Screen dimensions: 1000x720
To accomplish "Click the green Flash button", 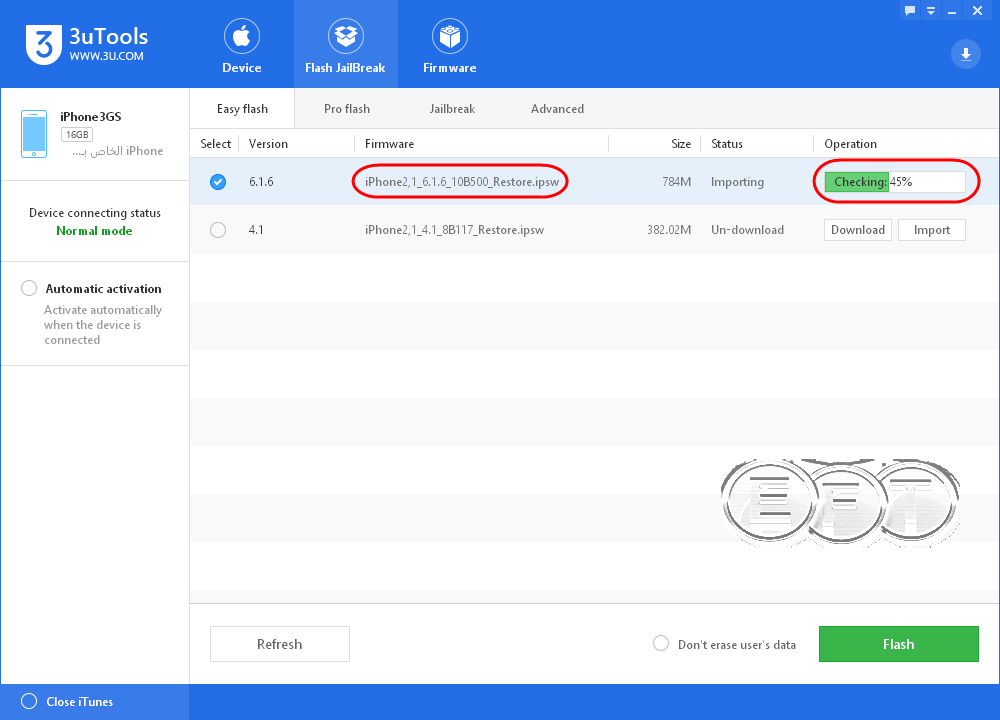I will (899, 644).
